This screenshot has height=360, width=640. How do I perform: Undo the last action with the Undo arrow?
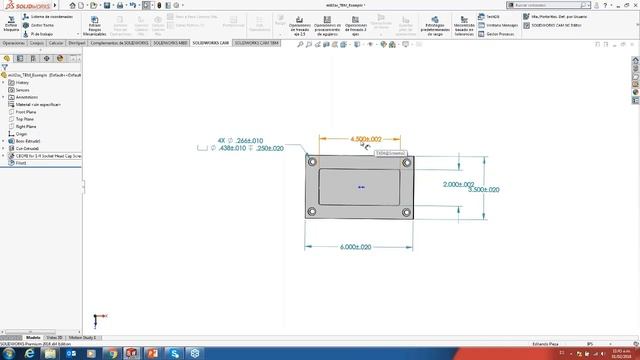tap(133, 5)
